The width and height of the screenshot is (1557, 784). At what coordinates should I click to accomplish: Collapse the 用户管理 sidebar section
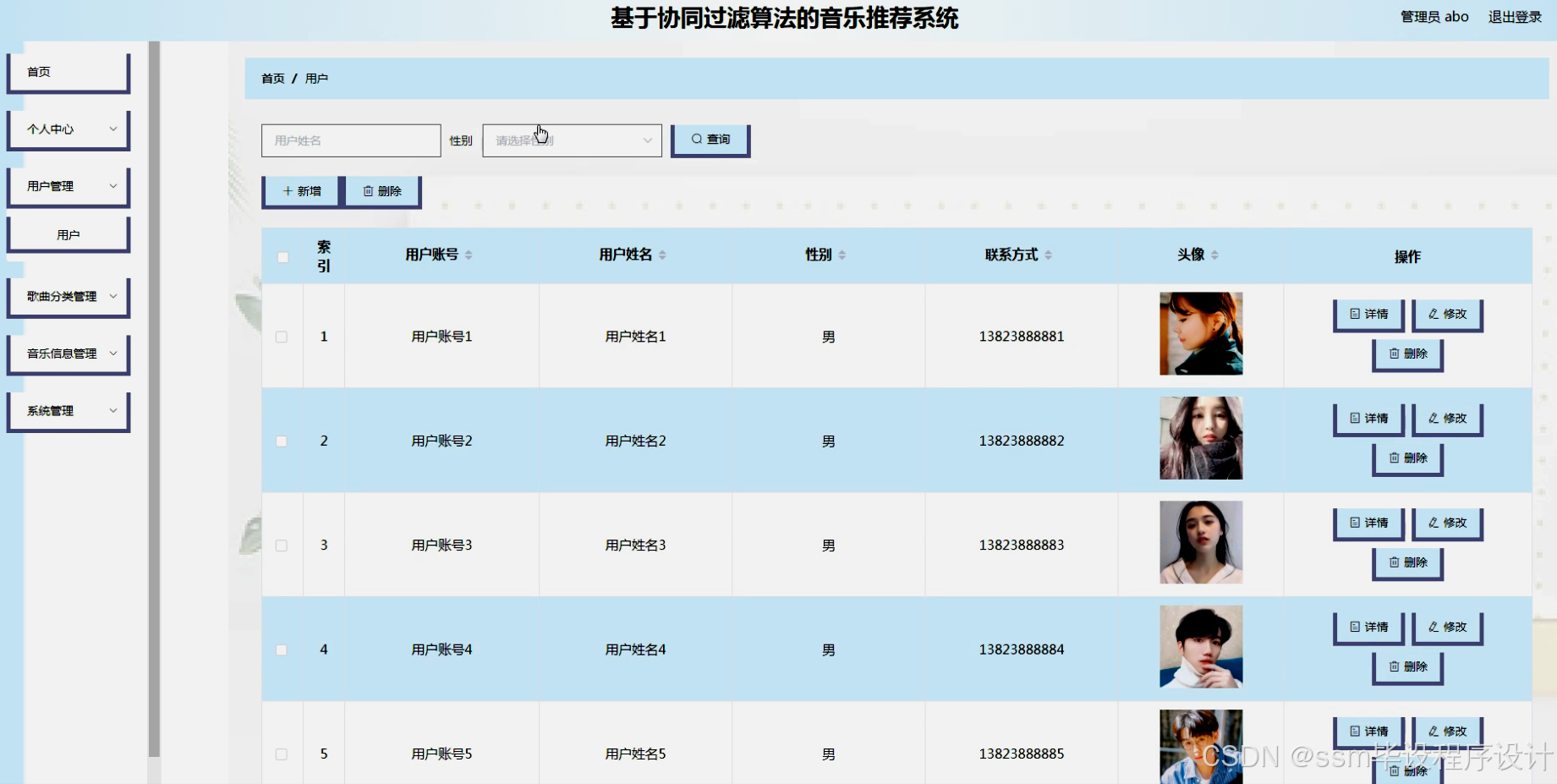click(x=68, y=186)
